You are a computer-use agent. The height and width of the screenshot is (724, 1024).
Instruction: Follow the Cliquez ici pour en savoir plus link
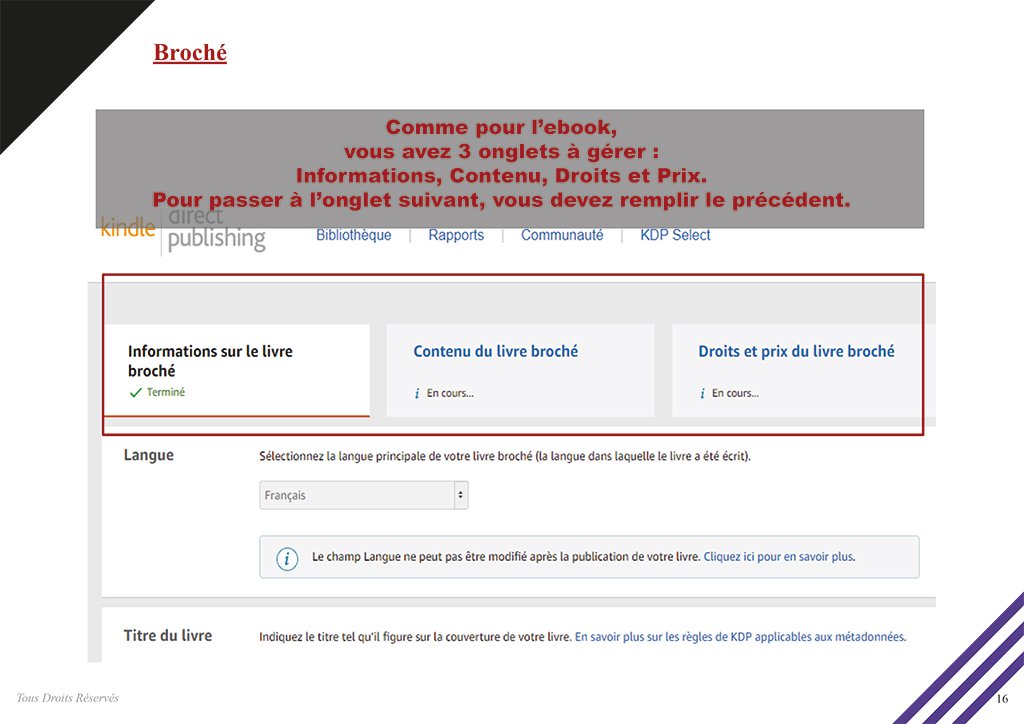point(779,557)
